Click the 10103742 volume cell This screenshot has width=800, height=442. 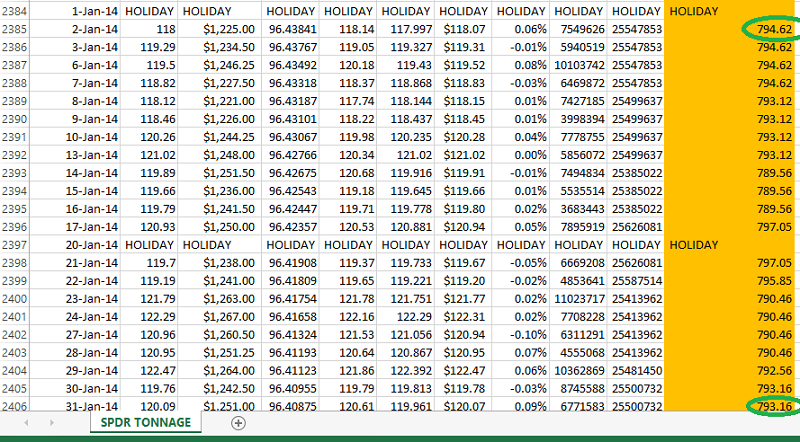579,65
